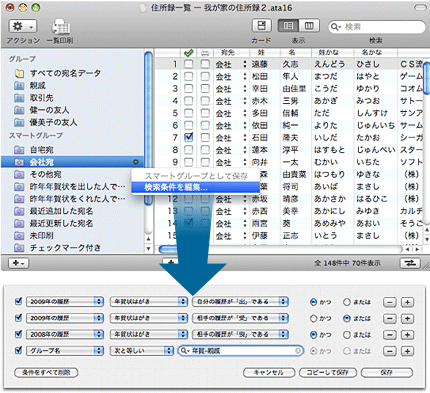This screenshot has height=393, width=430.
Task: Change 宛先 selector for row 3 幸田
Action: point(231,89)
